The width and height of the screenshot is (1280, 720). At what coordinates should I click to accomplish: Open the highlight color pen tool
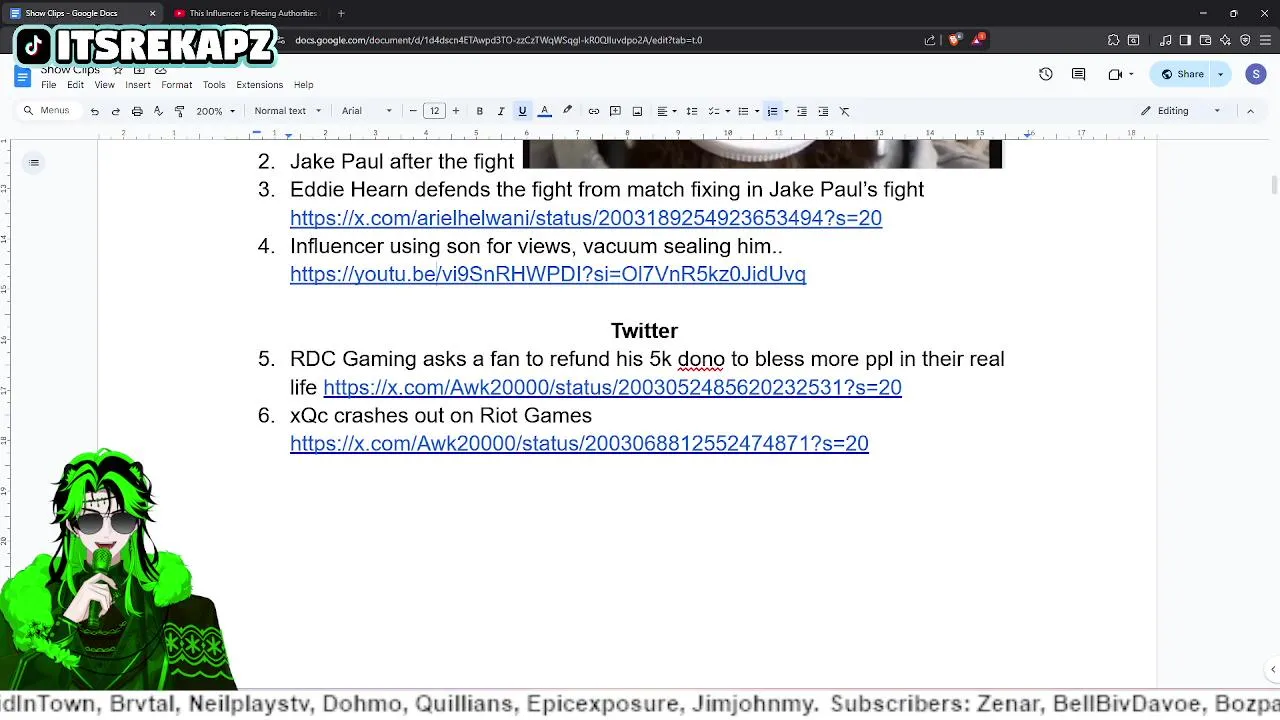coord(567,111)
